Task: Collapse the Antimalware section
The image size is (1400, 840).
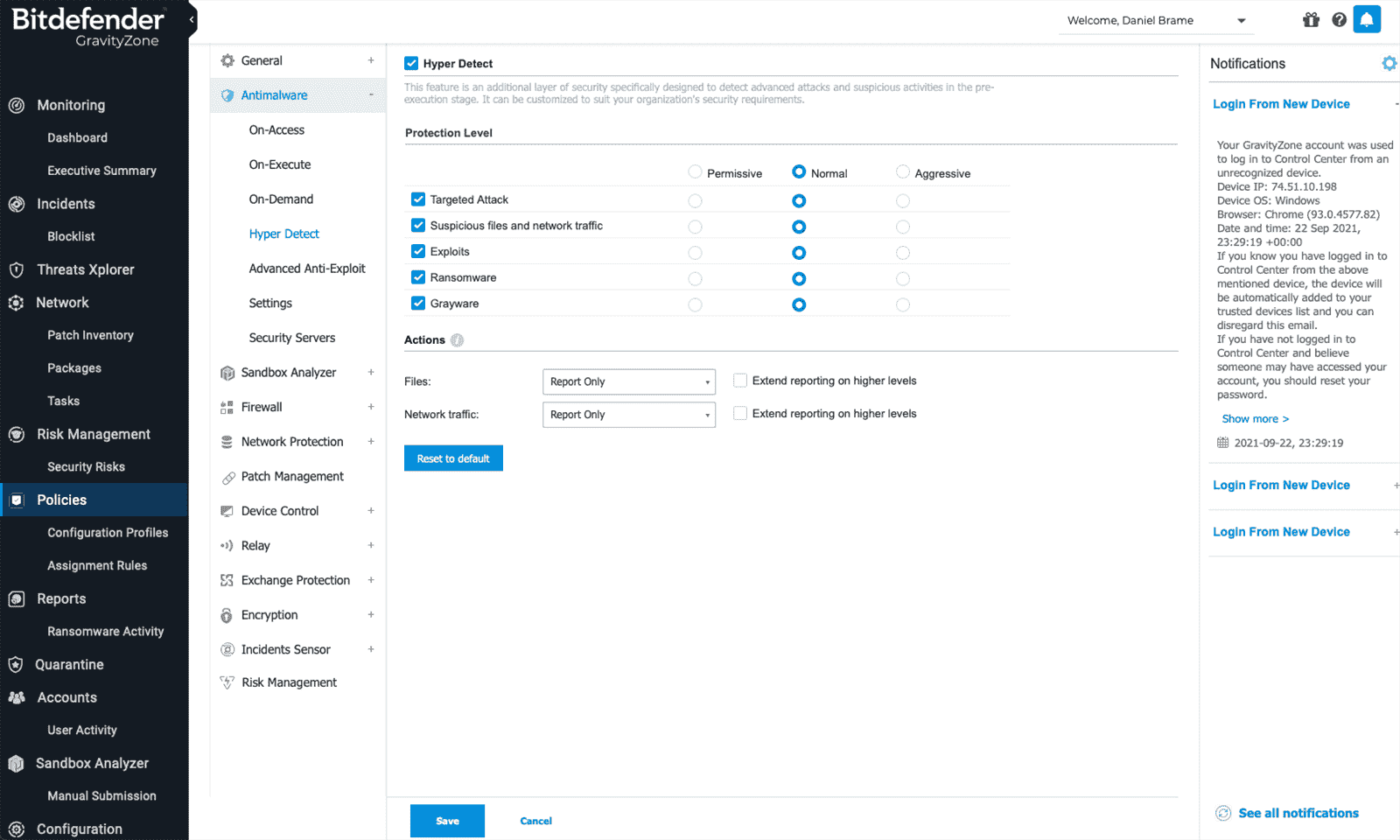Action: coord(371,94)
